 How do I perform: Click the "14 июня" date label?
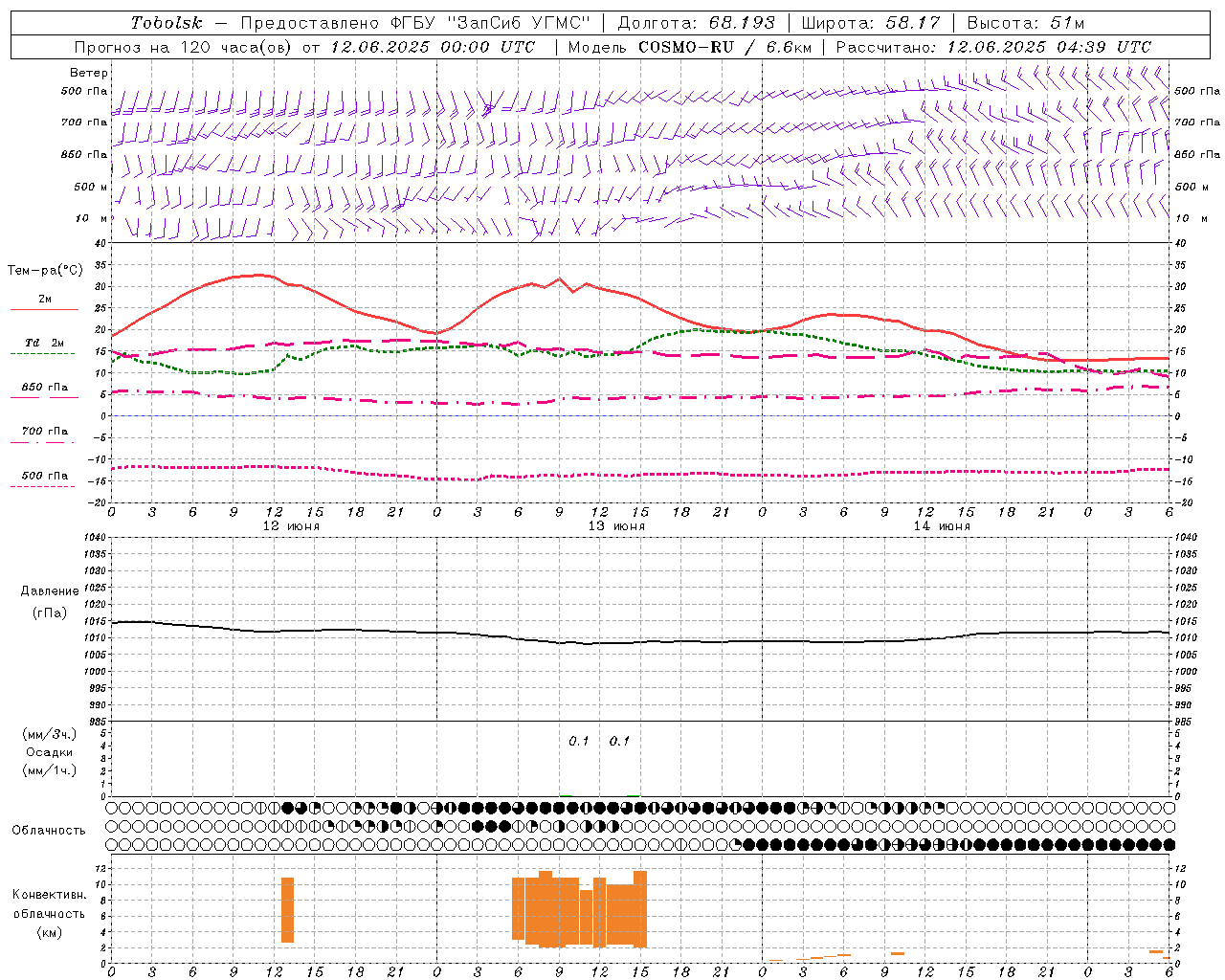pos(942,526)
